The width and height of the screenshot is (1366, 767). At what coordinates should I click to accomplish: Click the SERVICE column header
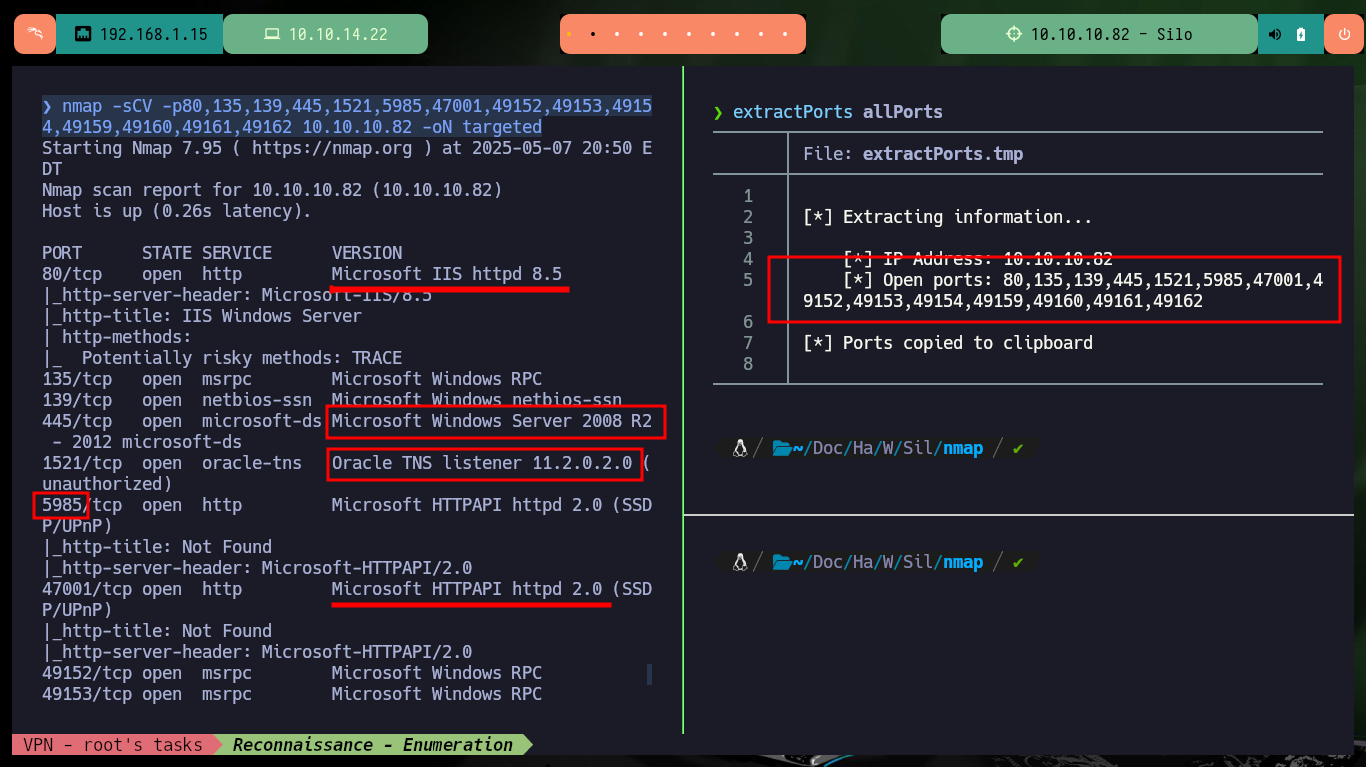237,253
